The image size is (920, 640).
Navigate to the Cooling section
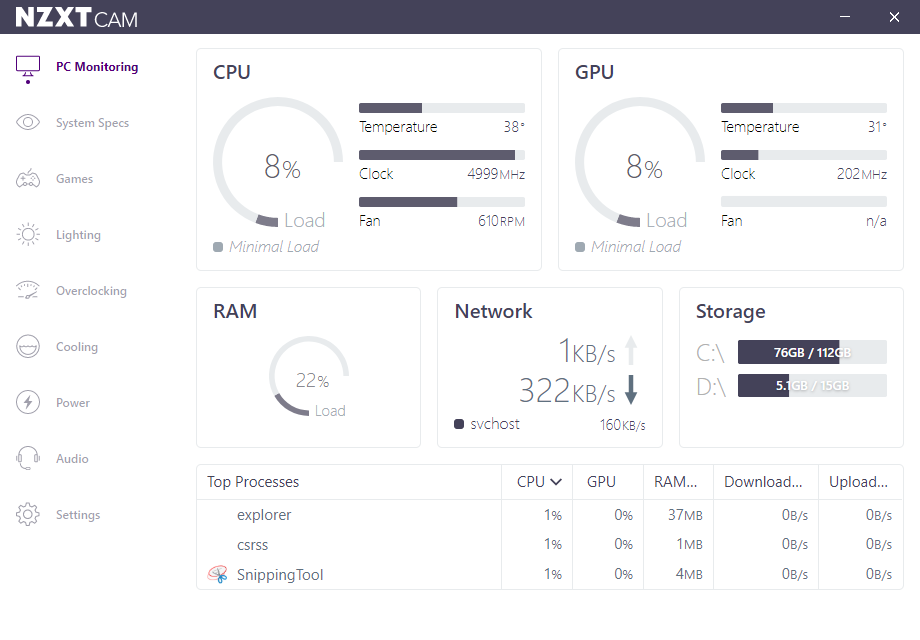(x=77, y=347)
